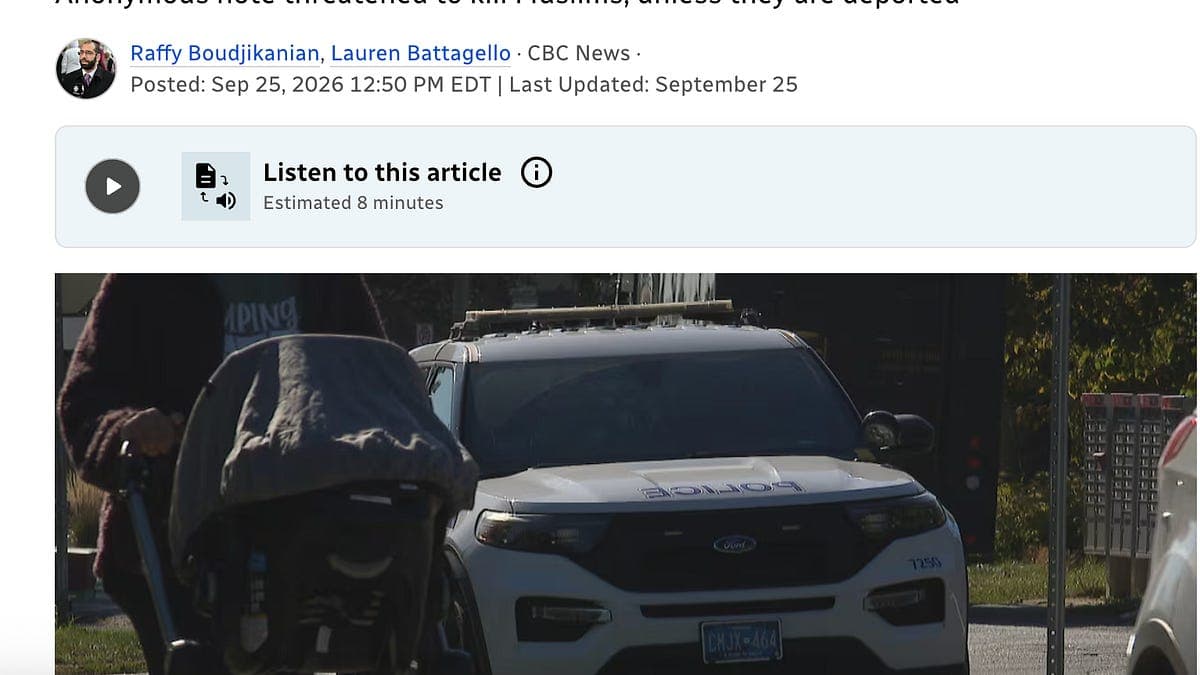Screen dimensions: 1200x675
Task: Click the text-to-speech document icon
Action: point(216,186)
